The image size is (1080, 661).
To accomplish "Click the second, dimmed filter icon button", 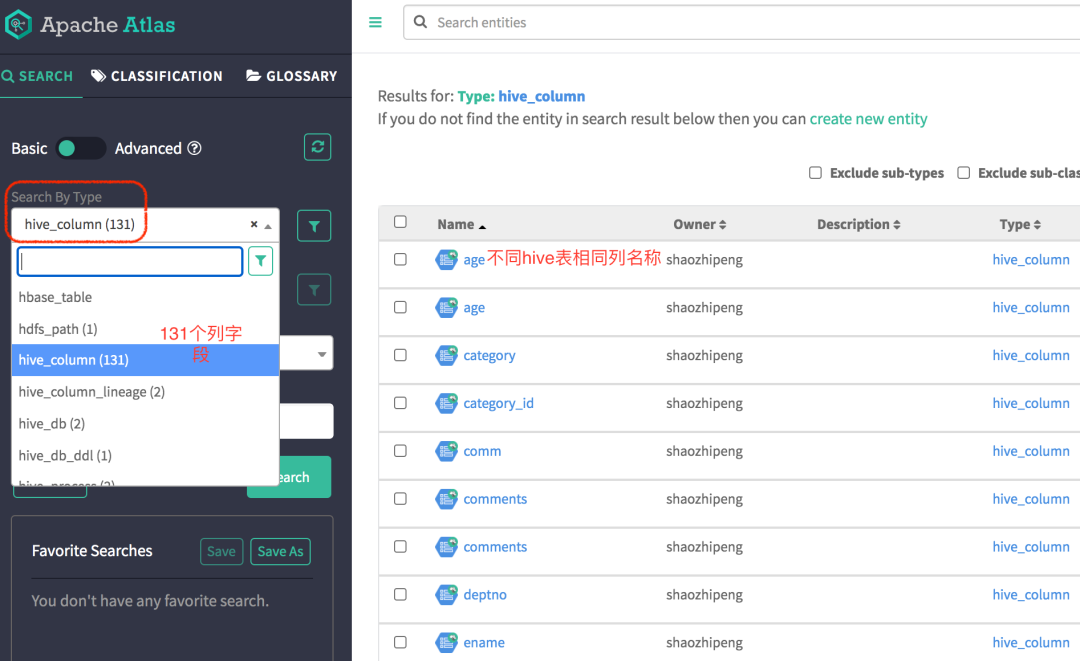I will (314, 290).
